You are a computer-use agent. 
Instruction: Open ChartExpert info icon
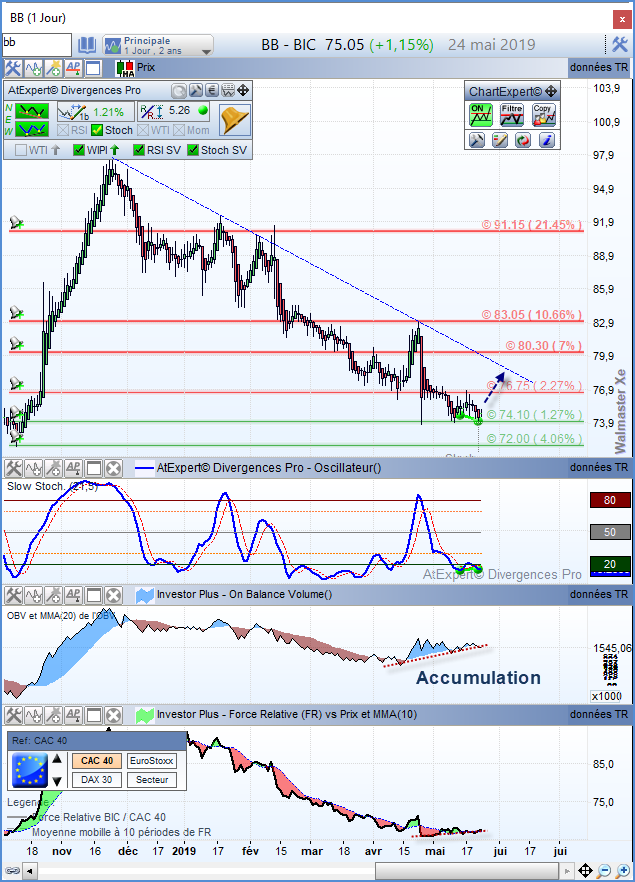547,140
